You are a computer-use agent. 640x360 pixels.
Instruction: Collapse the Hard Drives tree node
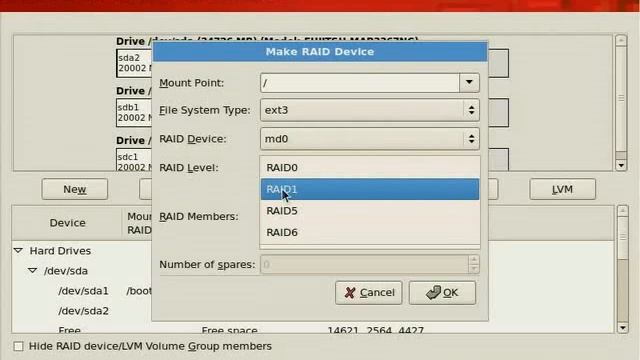(18, 251)
